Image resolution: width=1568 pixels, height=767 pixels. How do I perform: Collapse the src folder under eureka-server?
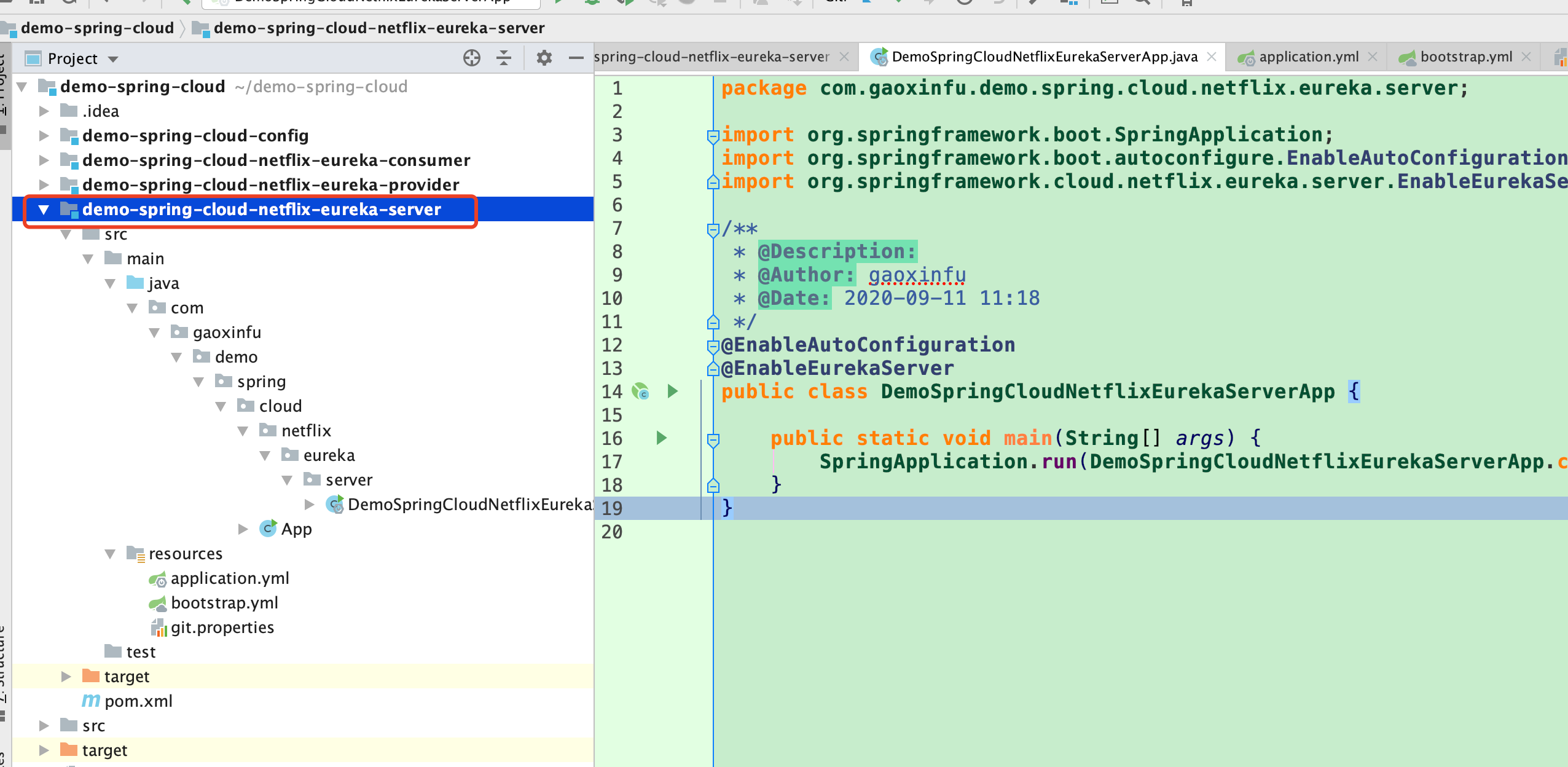(x=66, y=234)
